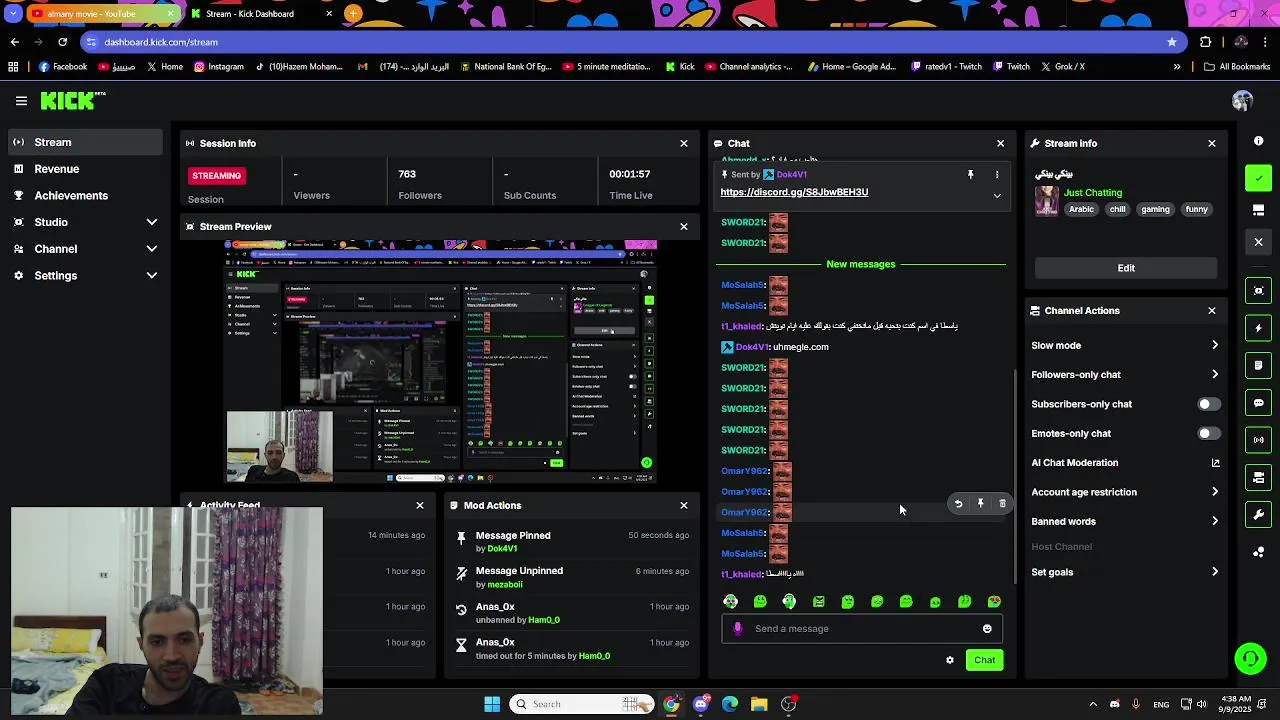This screenshot has width=1280, height=720.
Task: Open pinned message three-dot options
Action: pos(996,175)
